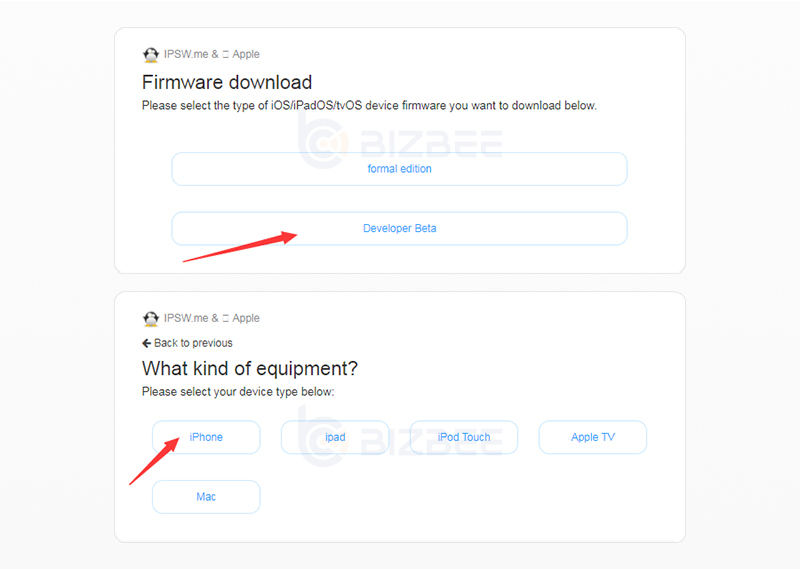Click the What kind of equipment? heading

click(250, 368)
